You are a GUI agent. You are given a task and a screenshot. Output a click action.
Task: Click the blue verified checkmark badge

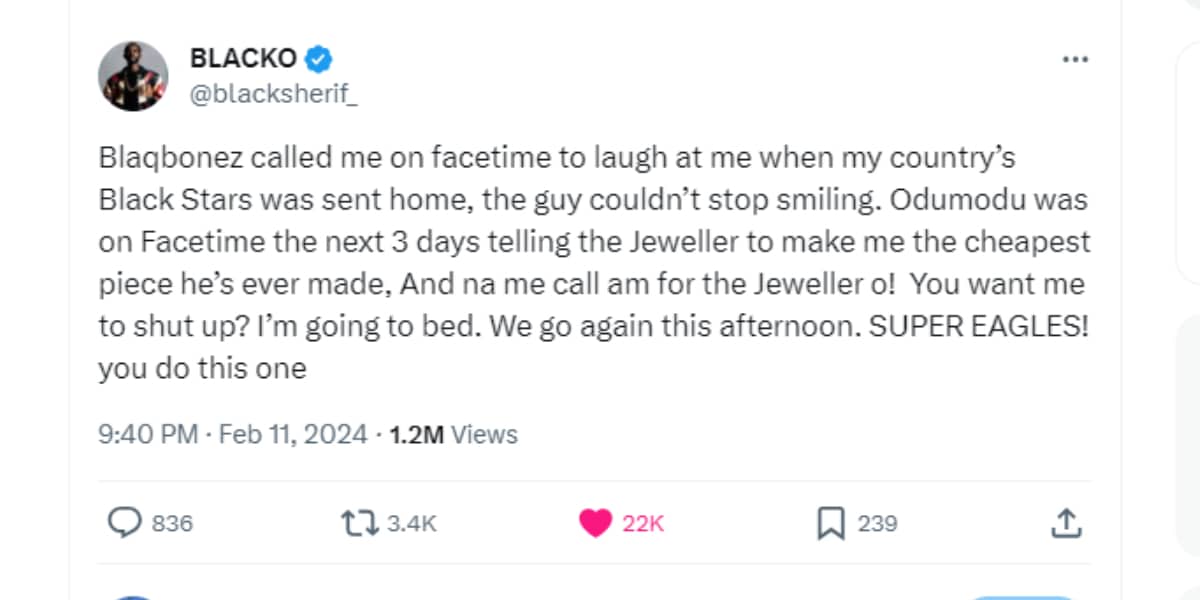pyautogui.click(x=318, y=59)
